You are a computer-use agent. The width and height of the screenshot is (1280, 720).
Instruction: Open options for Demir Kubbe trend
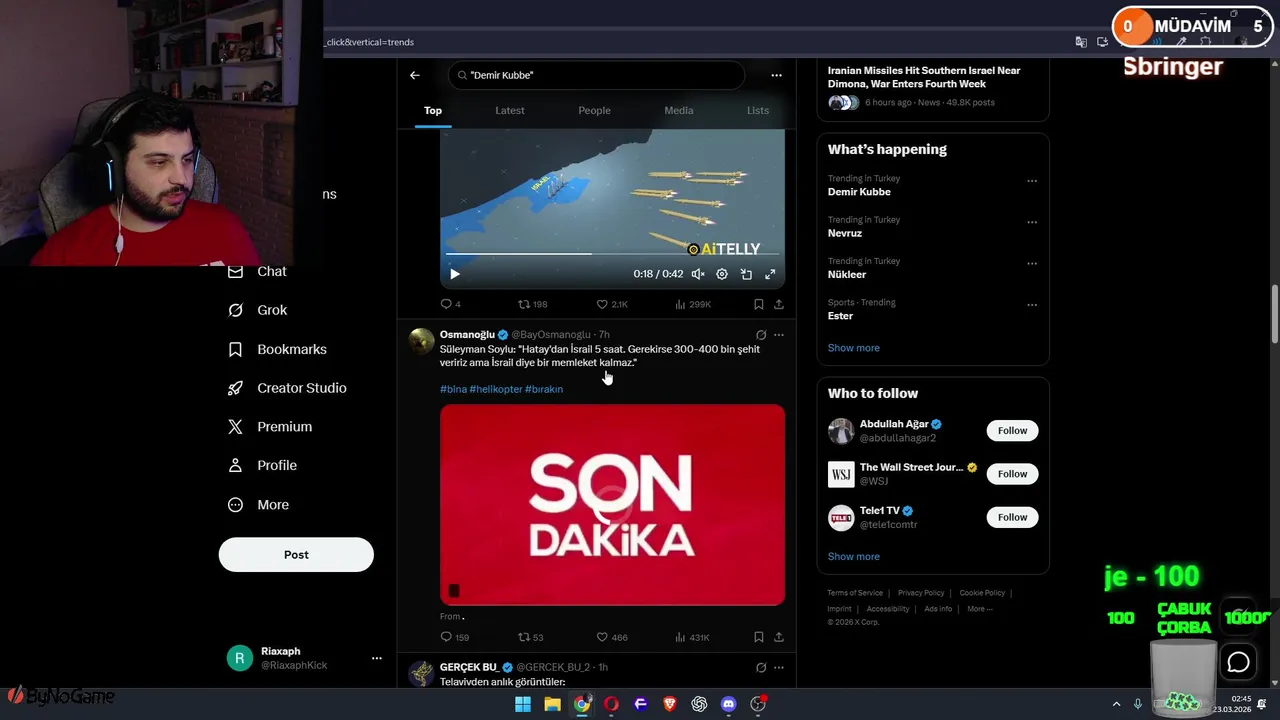click(1032, 181)
